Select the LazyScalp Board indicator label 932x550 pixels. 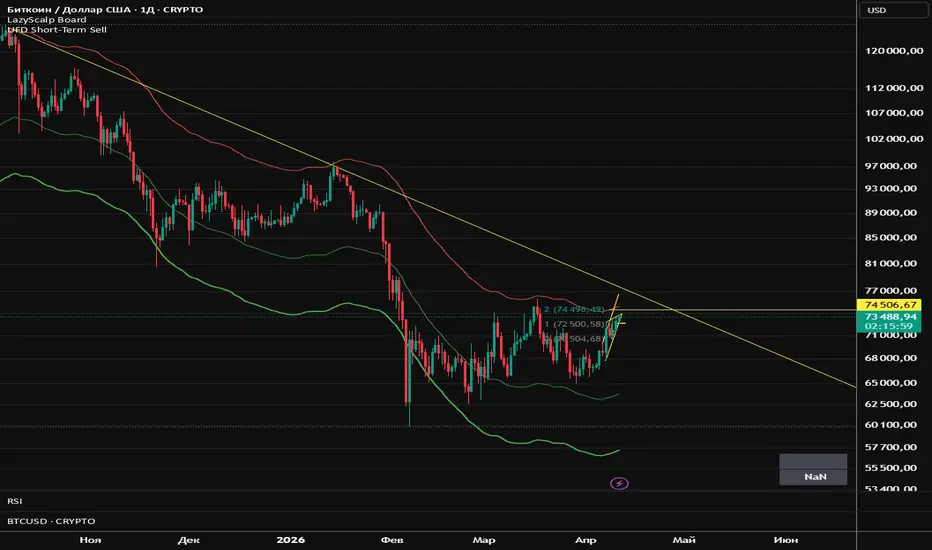point(47,20)
